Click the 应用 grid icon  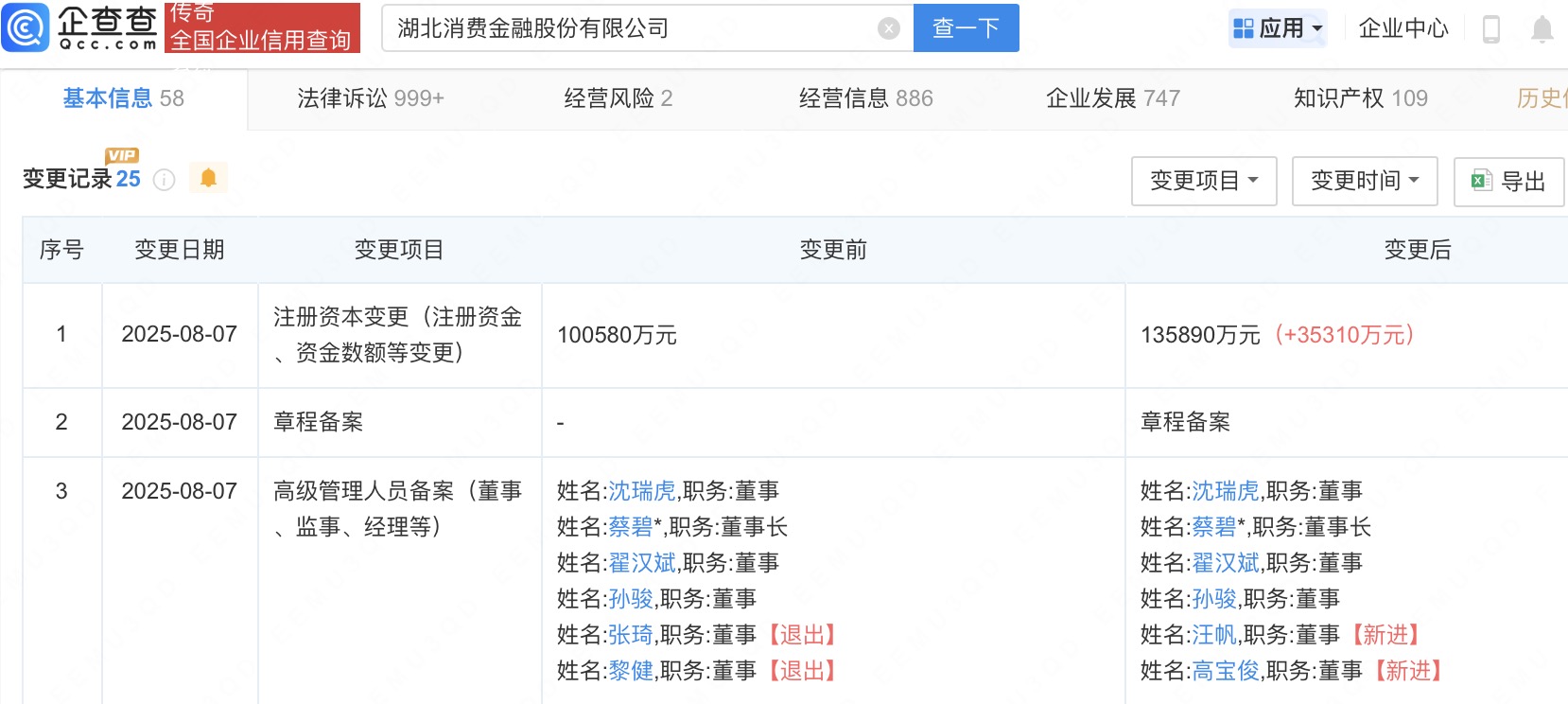pos(1244,29)
